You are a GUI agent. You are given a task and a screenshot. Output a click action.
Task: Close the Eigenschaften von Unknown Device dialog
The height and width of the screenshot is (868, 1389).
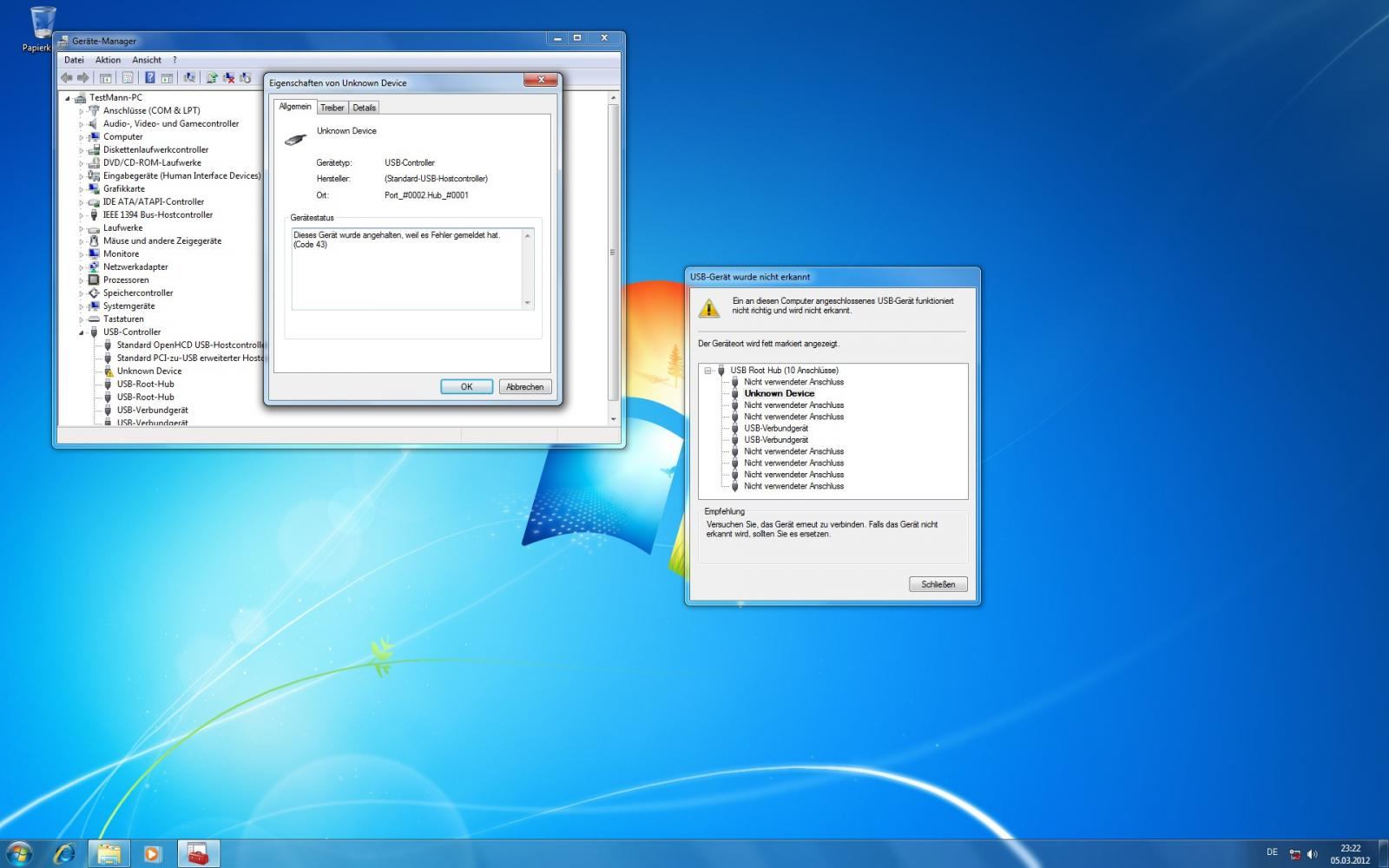pyautogui.click(x=540, y=80)
